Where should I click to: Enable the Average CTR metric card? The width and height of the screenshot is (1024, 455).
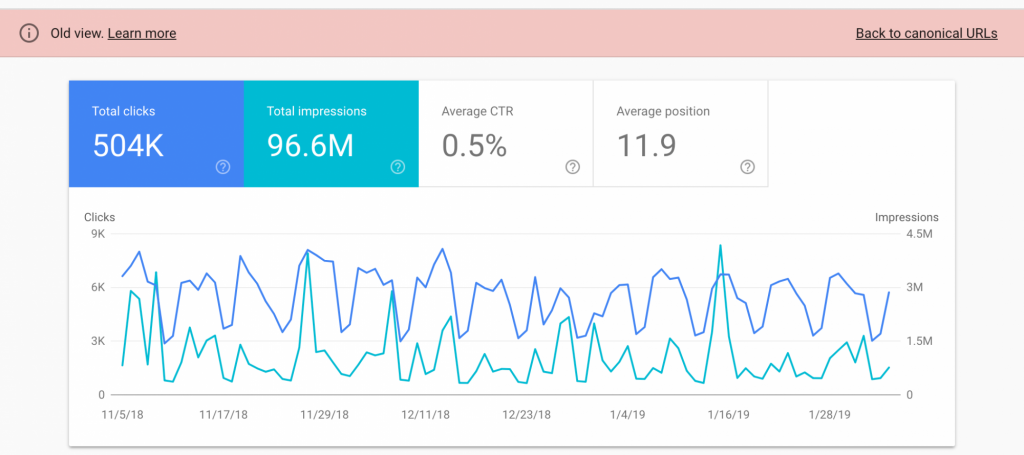(x=505, y=134)
